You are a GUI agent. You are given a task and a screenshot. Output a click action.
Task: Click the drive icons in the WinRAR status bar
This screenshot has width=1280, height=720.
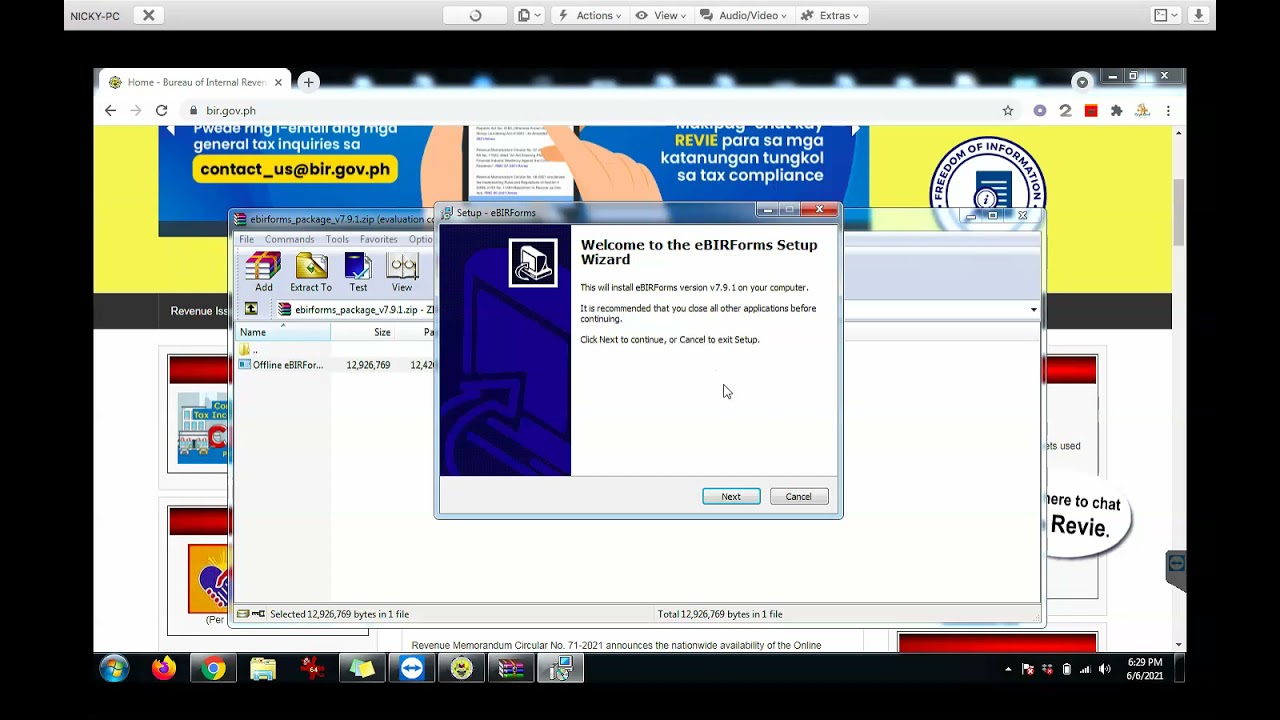(x=251, y=614)
